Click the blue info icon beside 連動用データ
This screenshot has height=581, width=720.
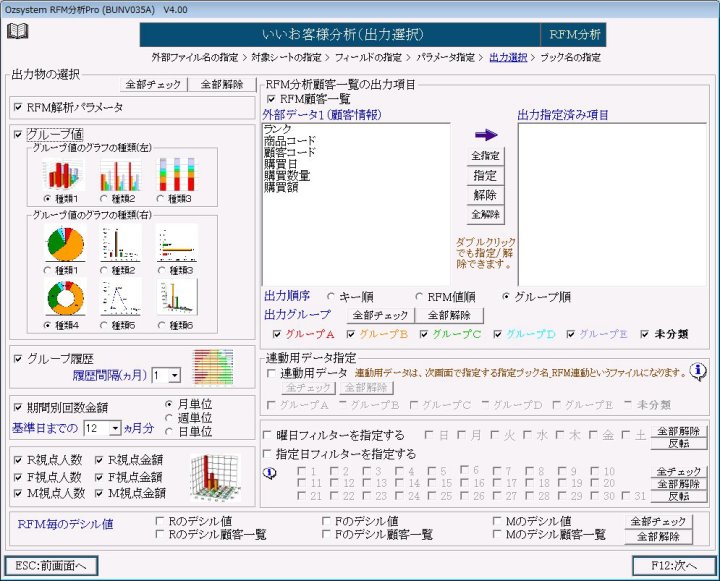698,372
